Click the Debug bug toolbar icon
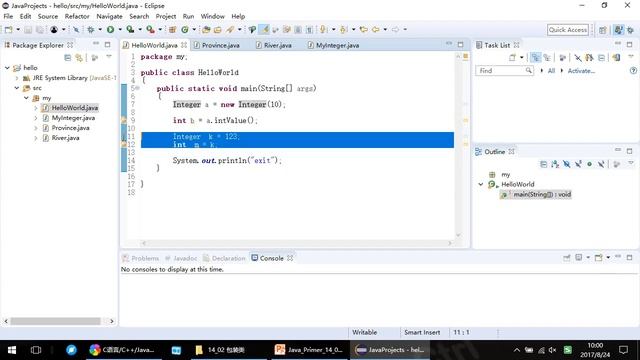Screen dimensions: 640x360 tap(91, 29)
